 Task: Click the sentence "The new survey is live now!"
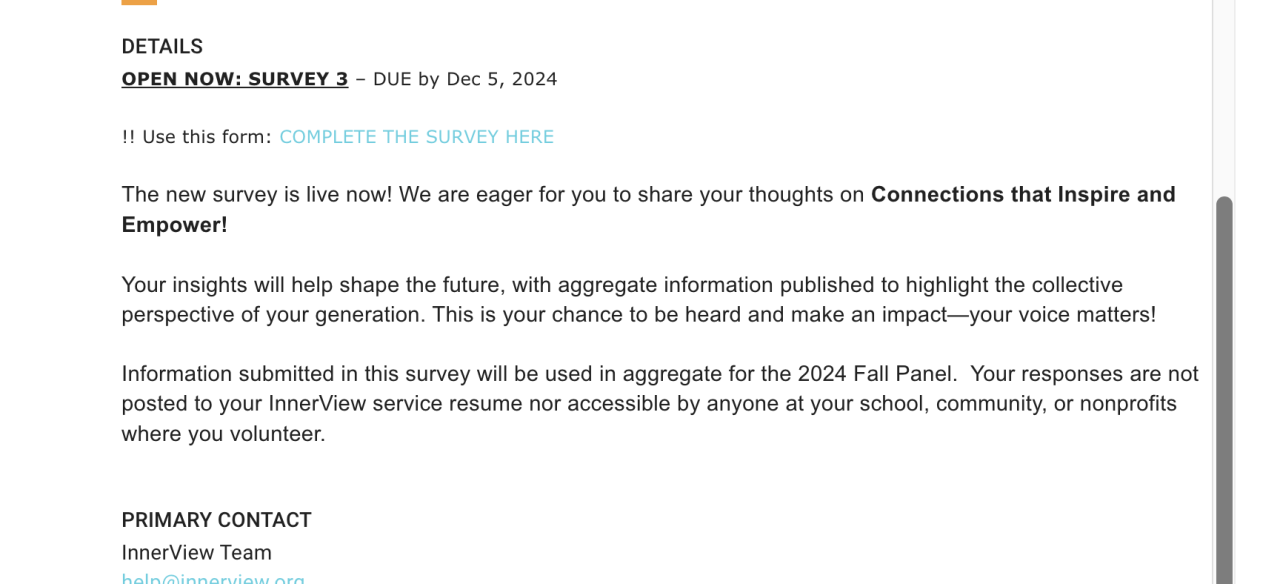pos(257,195)
